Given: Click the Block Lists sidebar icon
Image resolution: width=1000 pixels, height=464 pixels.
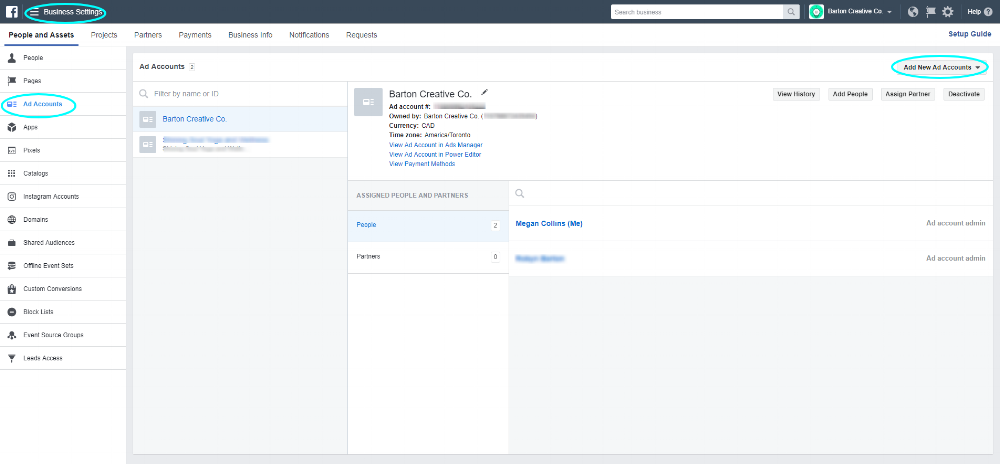Looking at the screenshot, I should pos(11,312).
